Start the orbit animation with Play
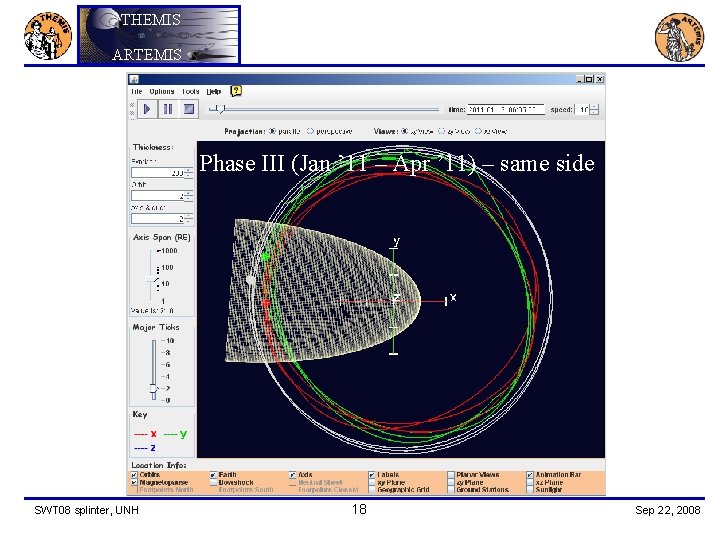Image resolution: width=720 pixels, height=540 pixels. click(147, 109)
